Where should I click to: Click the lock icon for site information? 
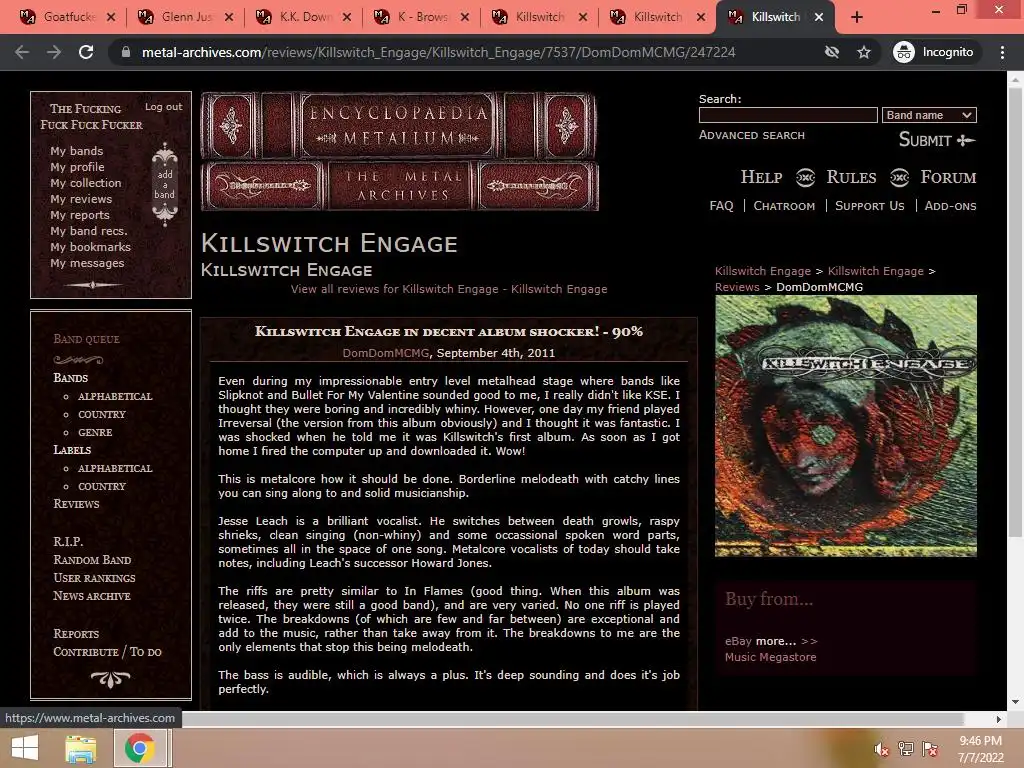pyautogui.click(x=126, y=52)
